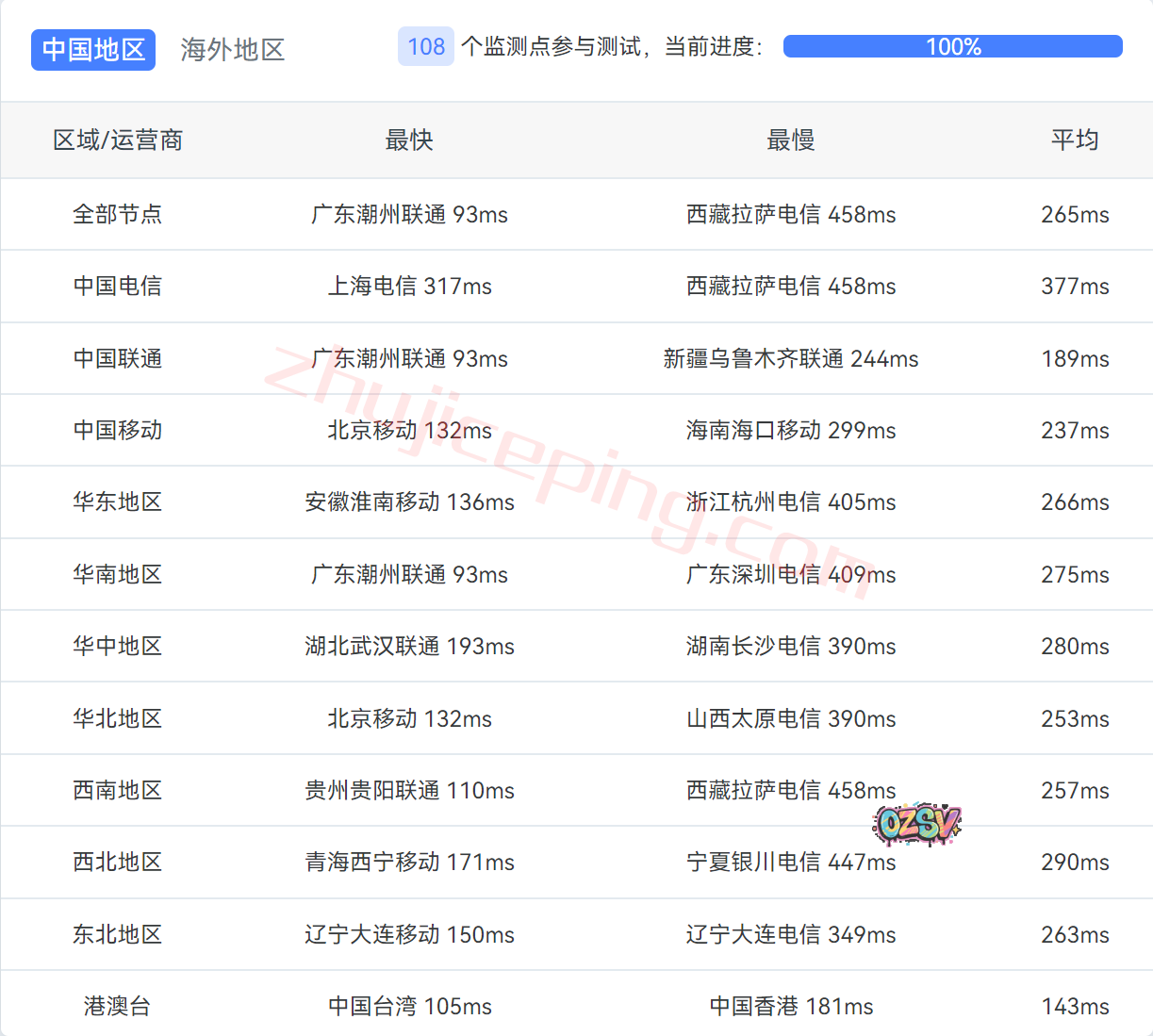Click the 华东地区 row label
The width and height of the screenshot is (1153, 1036).
tap(118, 502)
